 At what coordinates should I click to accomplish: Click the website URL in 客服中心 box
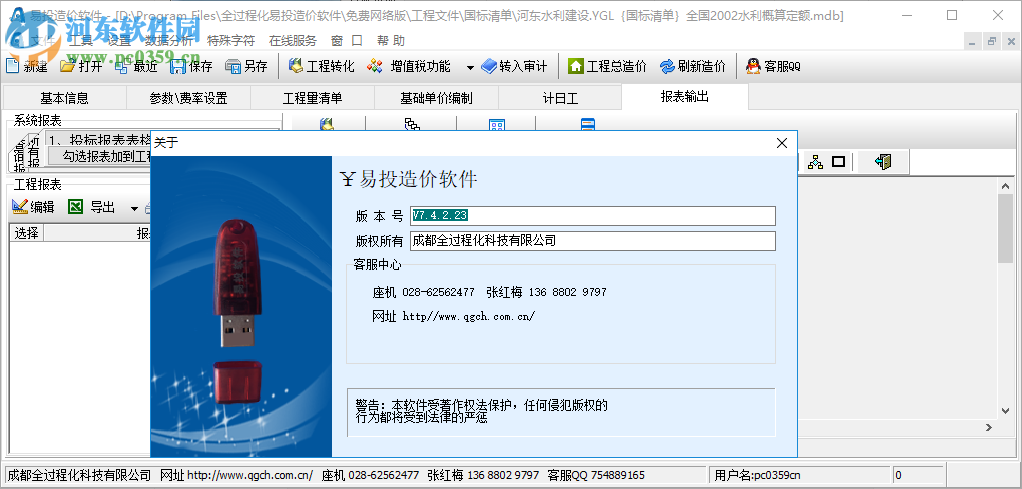[469, 316]
